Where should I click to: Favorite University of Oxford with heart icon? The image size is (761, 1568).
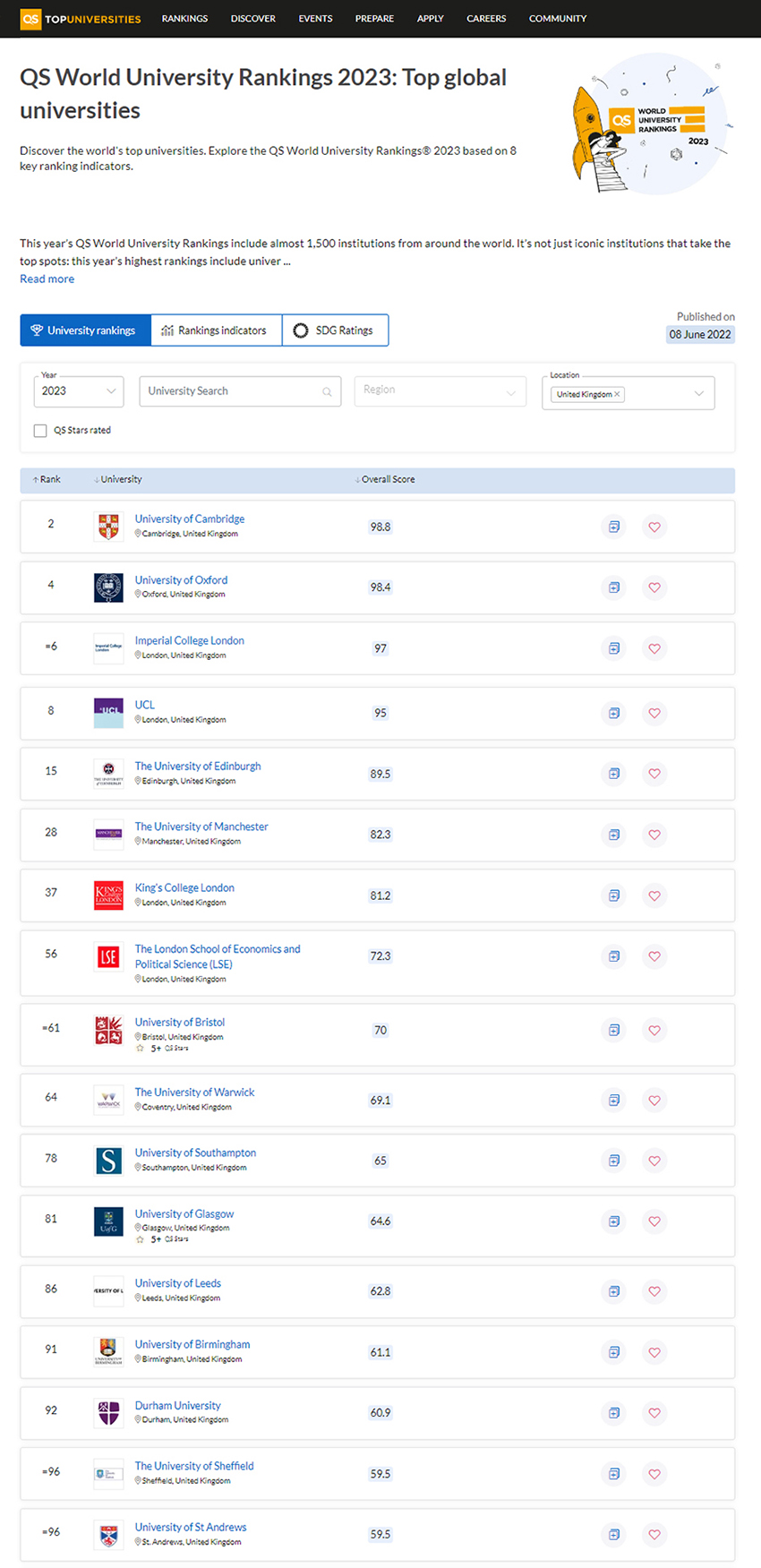[654, 587]
